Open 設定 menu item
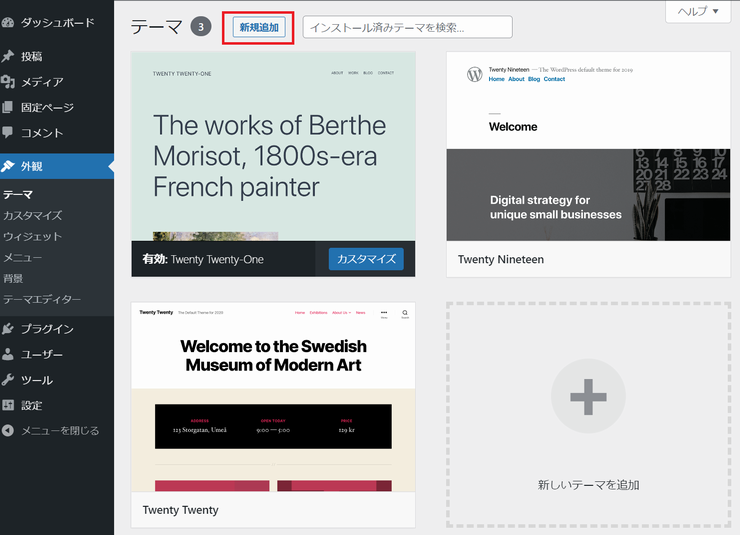740x535 pixels. pyautogui.click(x=57, y=405)
